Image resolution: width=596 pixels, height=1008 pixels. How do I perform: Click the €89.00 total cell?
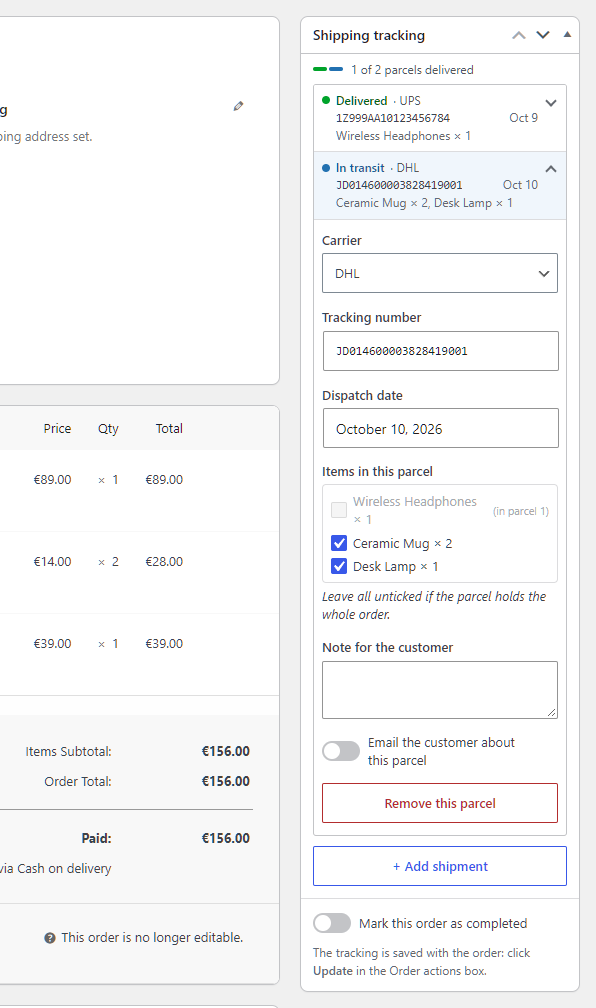(164, 480)
